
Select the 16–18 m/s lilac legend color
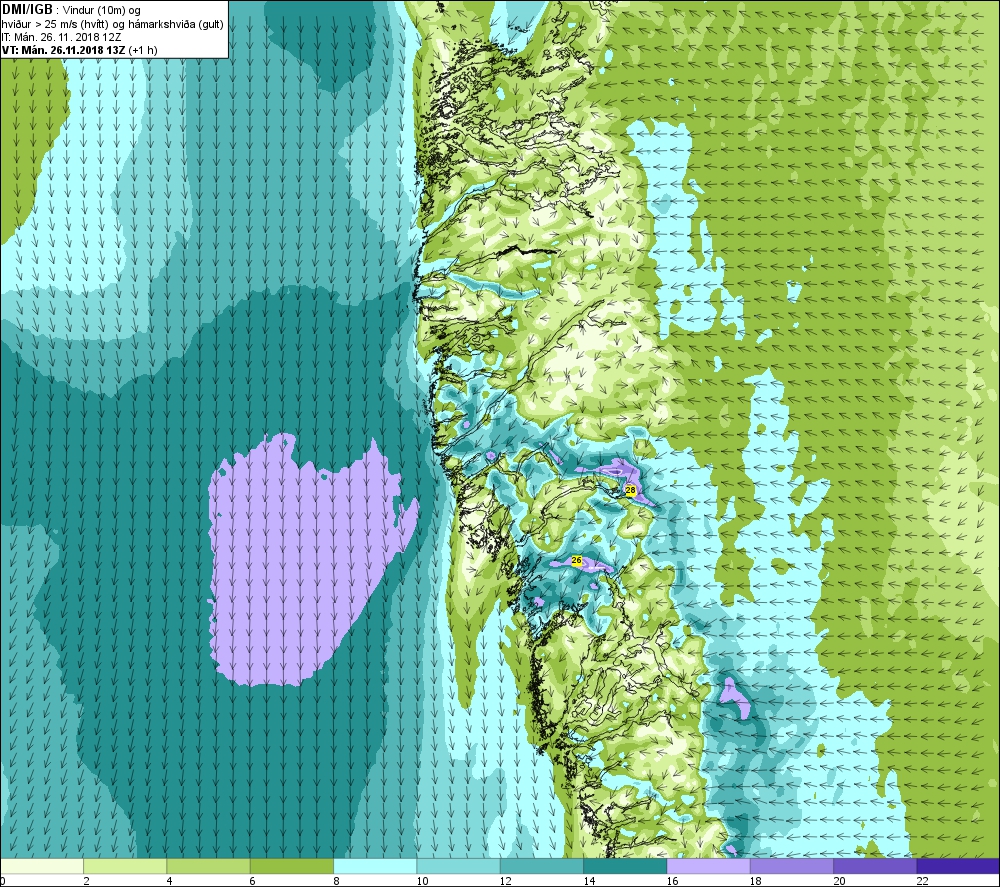(x=708, y=866)
